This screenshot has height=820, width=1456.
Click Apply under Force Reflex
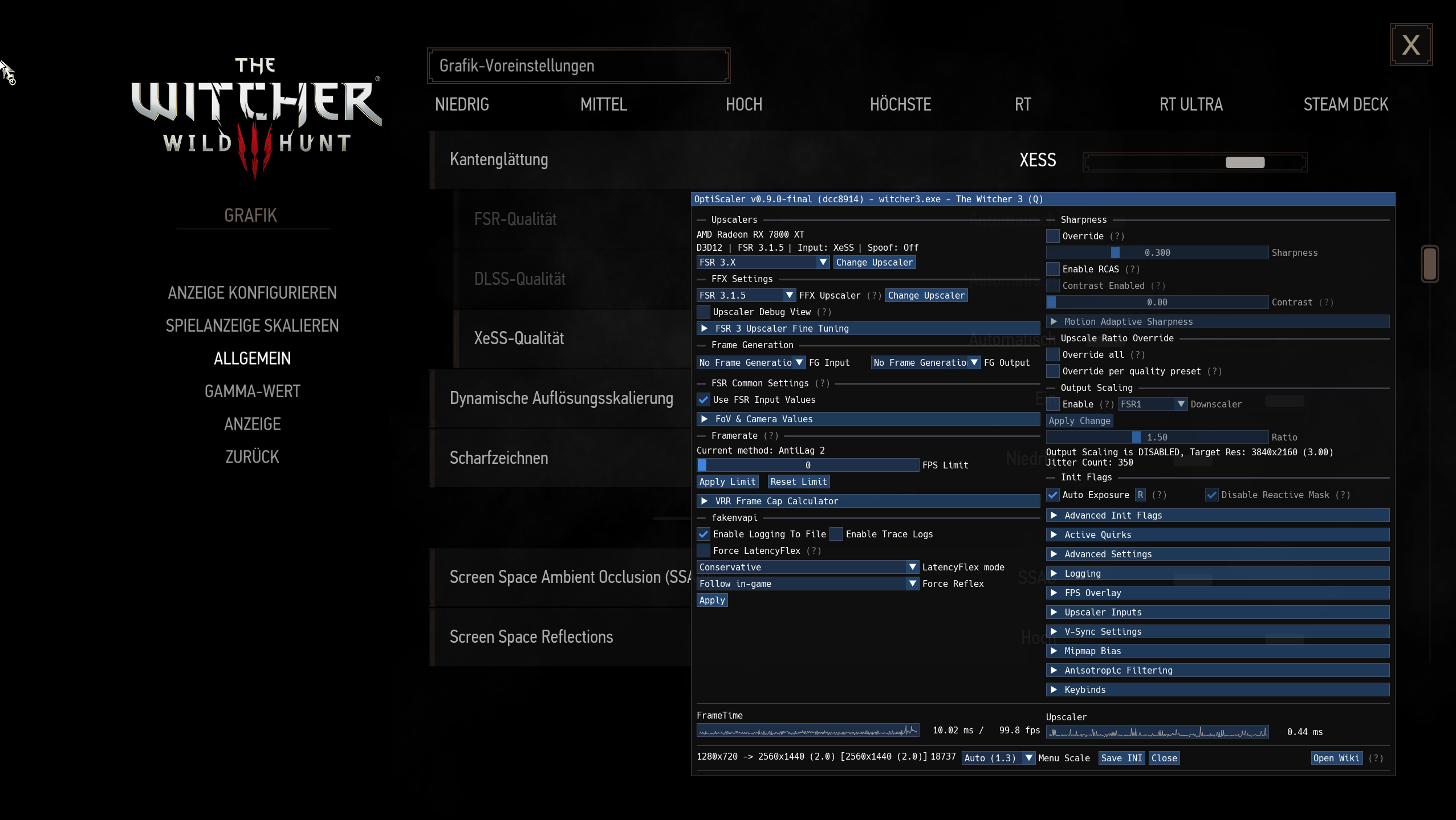[x=712, y=600]
